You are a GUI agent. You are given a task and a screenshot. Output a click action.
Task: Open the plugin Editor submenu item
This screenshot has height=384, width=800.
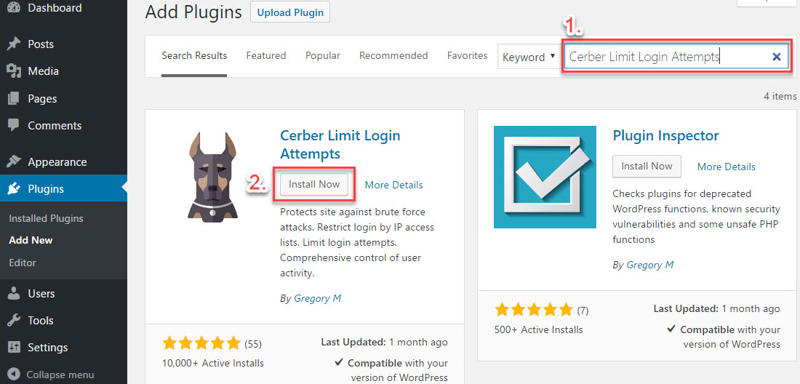point(22,263)
